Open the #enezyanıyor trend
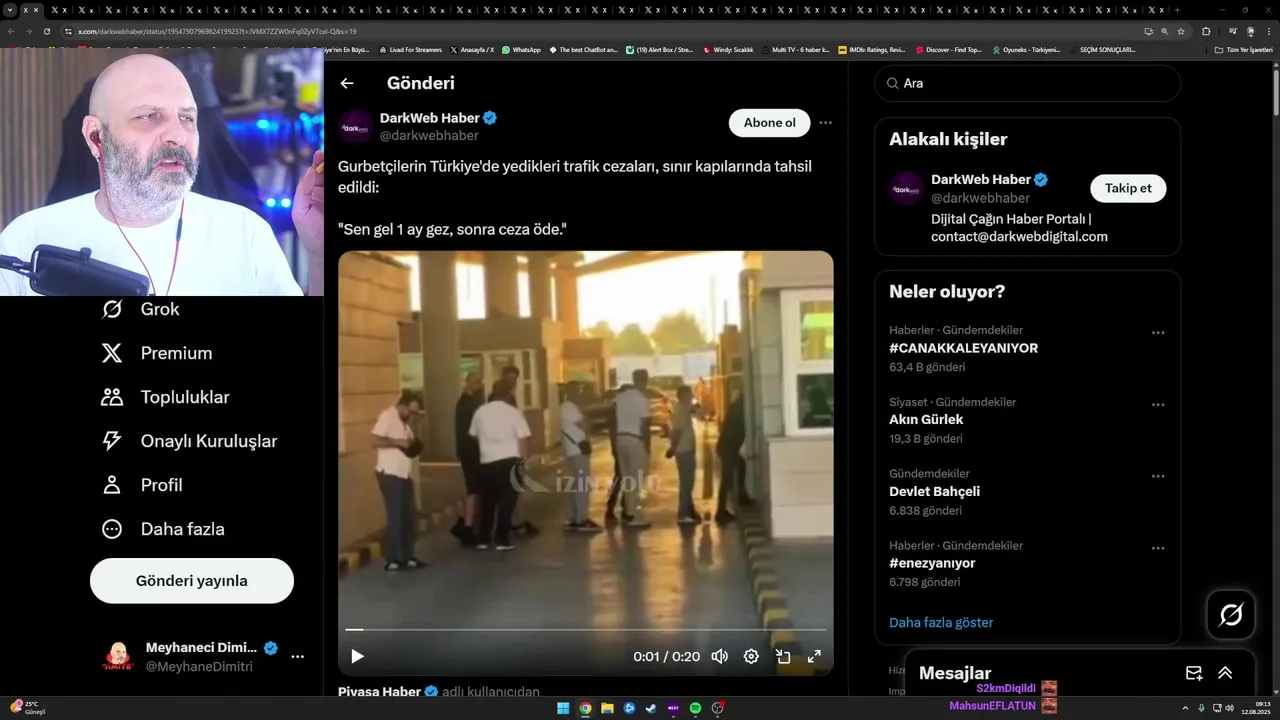Screen dimensions: 1280x720 pos(932,563)
